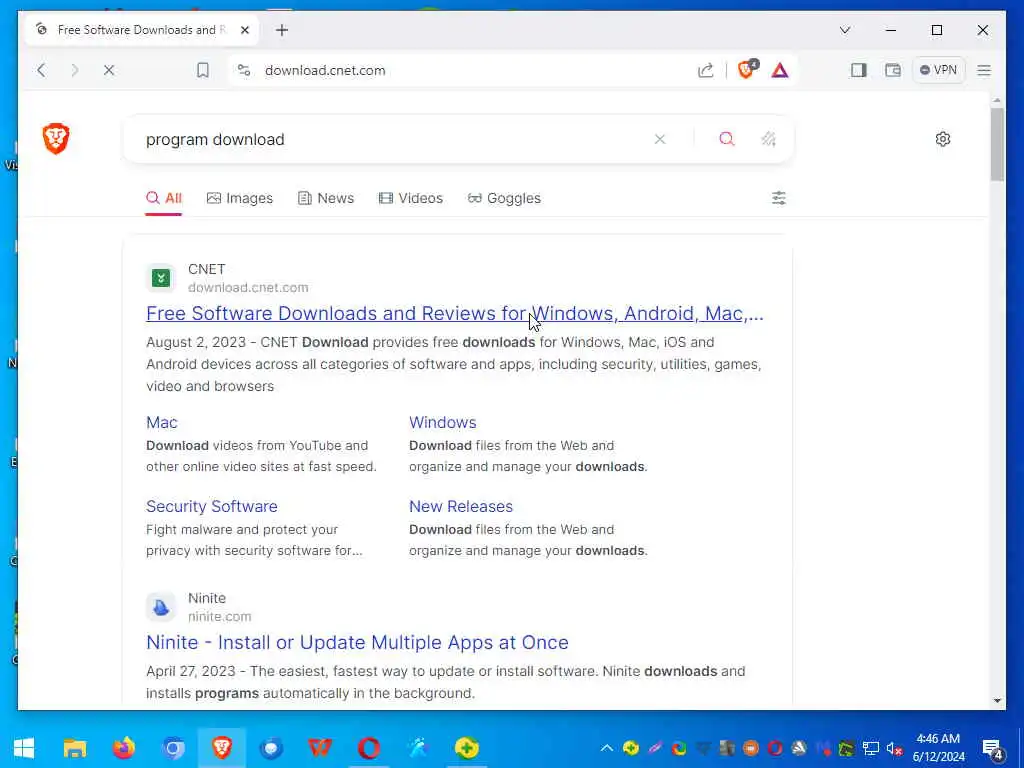This screenshot has height=768, width=1024.
Task: Open the Mac sublink
Action: coord(162,423)
